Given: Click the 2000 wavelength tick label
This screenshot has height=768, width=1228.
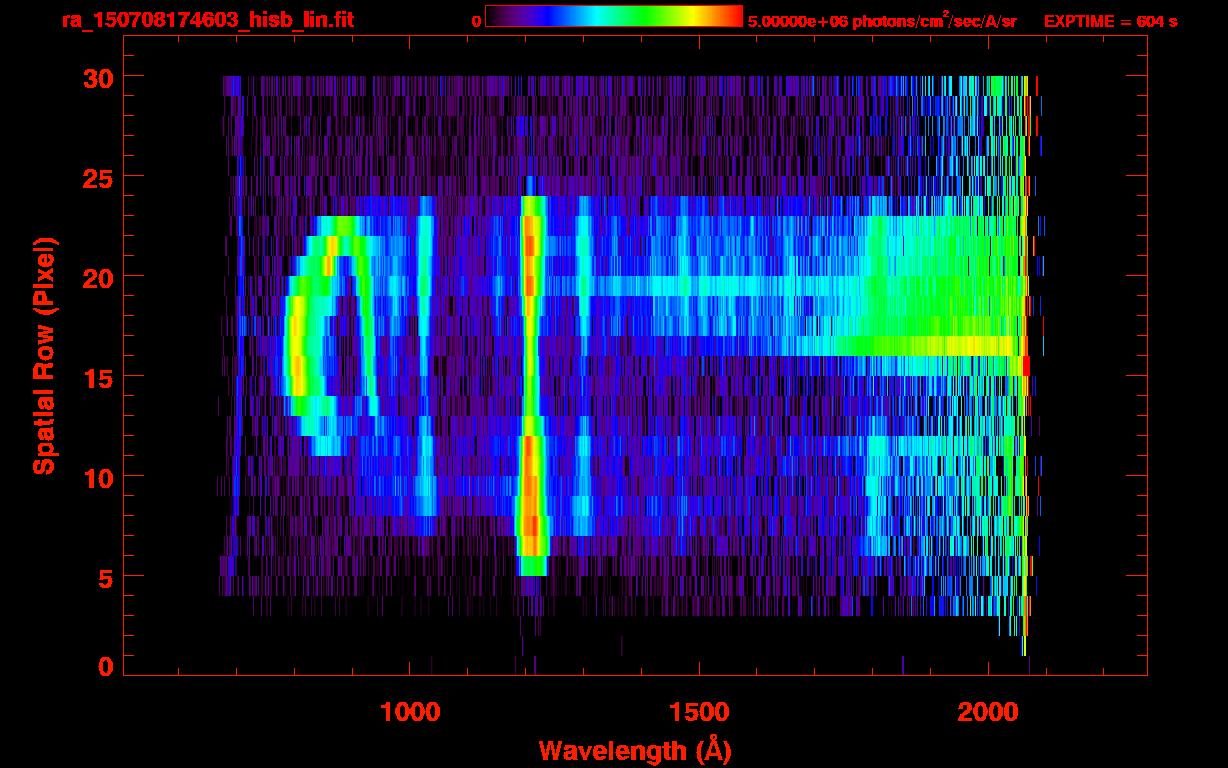Looking at the screenshot, I should [x=987, y=712].
